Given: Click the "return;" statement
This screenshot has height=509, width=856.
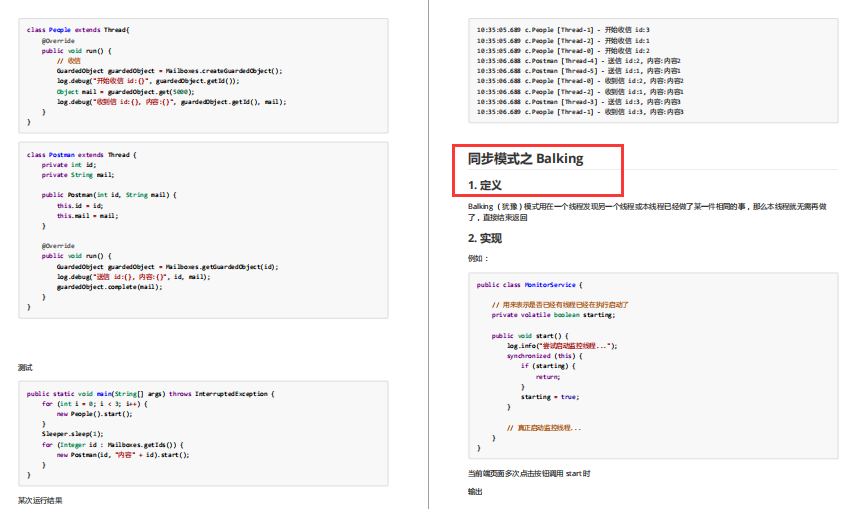Looking at the screenshot, I should click(548, 377).
